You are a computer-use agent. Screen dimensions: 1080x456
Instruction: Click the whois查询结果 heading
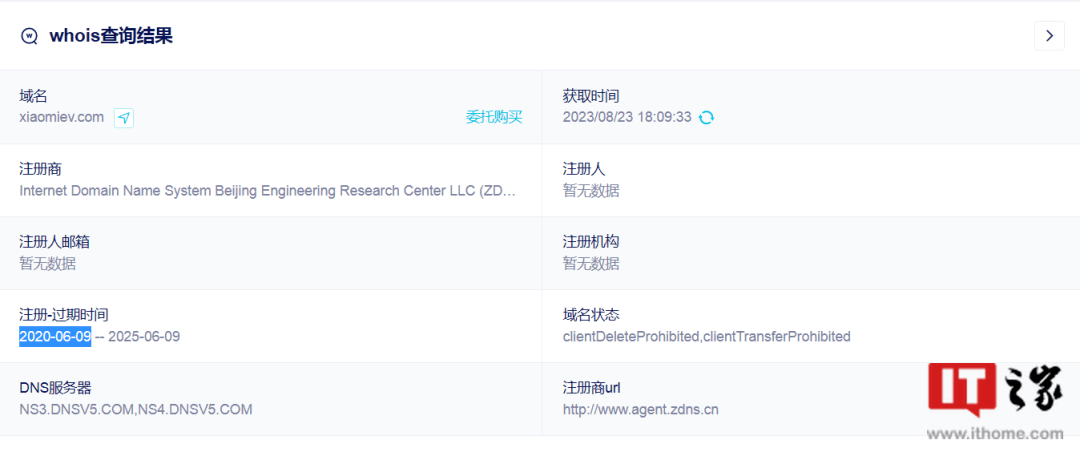(x=111, y=36)
